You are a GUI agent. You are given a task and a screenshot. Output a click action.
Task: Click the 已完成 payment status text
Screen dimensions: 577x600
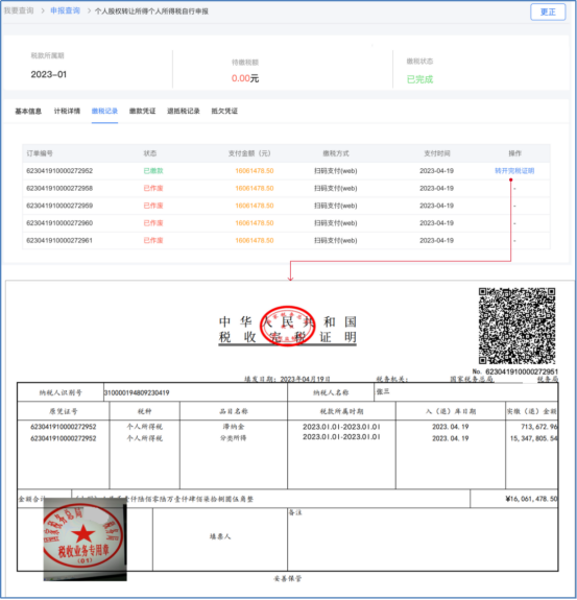(420, 79)
